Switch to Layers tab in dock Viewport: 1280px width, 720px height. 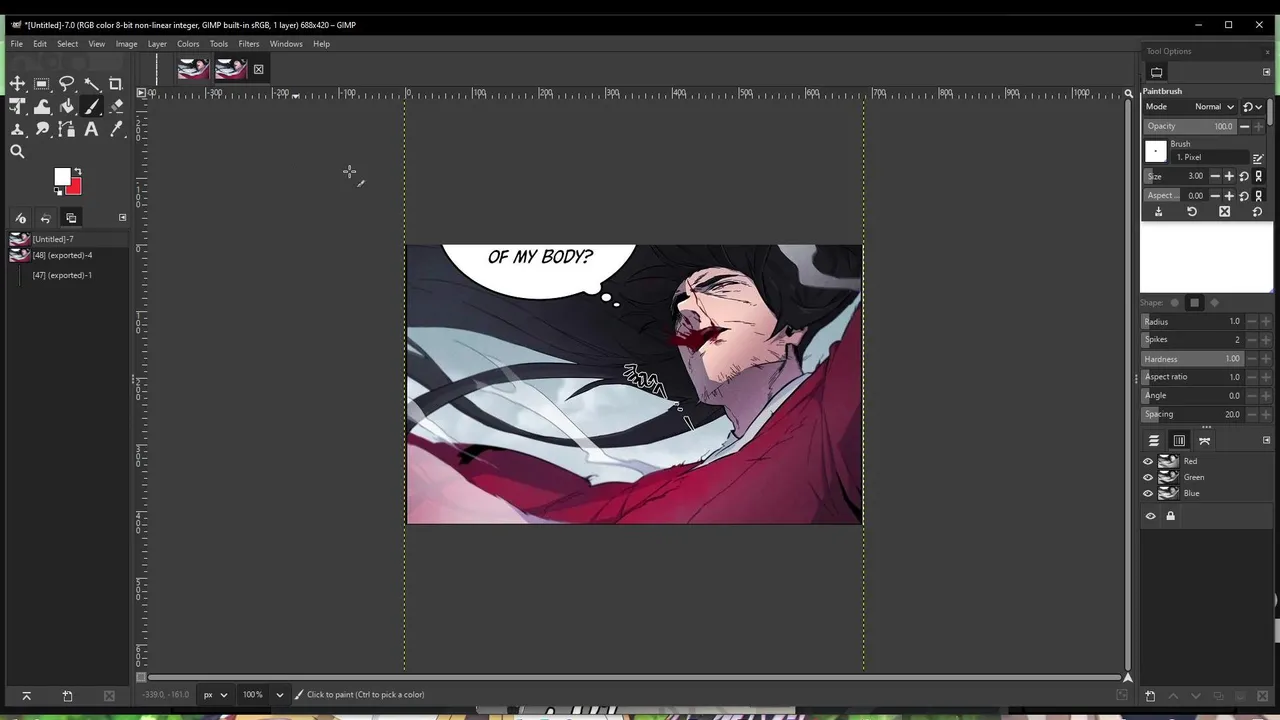(1154, 441)
